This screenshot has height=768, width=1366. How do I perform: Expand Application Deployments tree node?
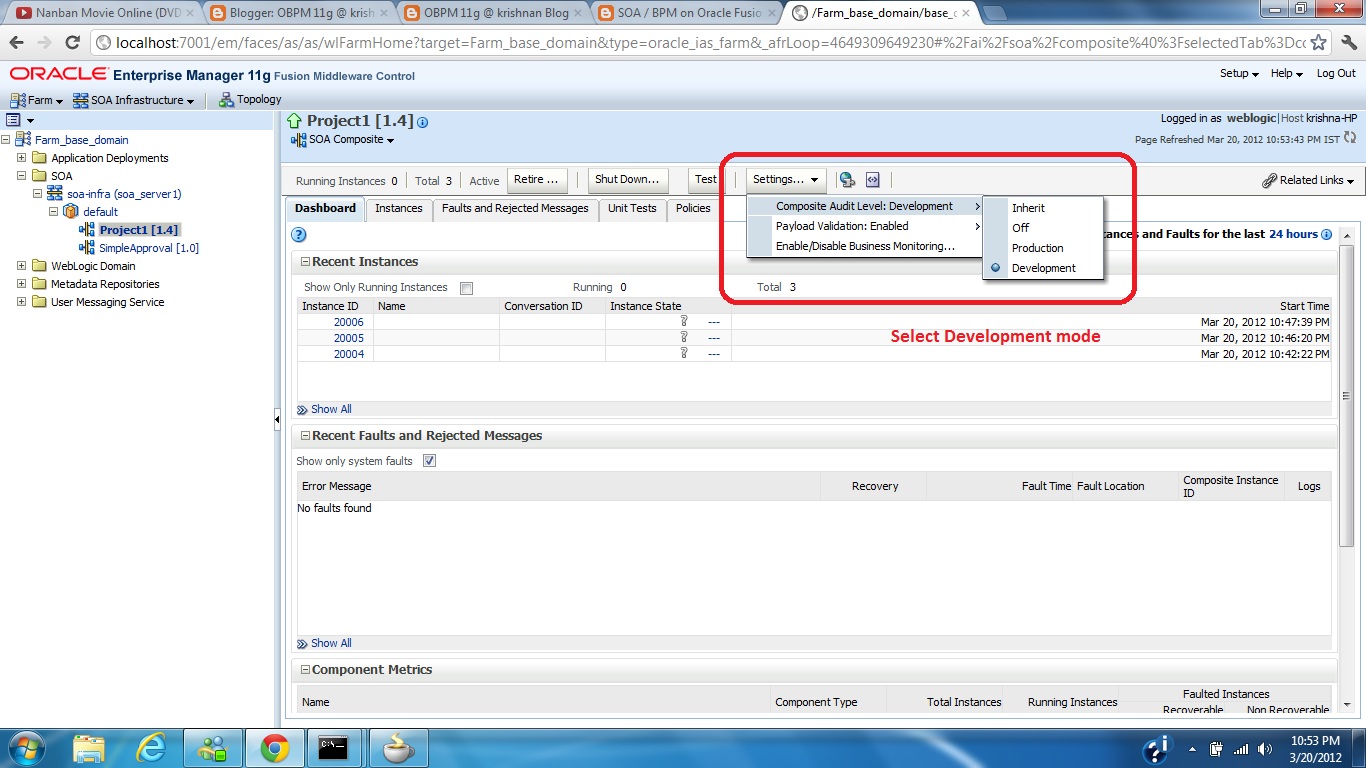tap(21, 158)
